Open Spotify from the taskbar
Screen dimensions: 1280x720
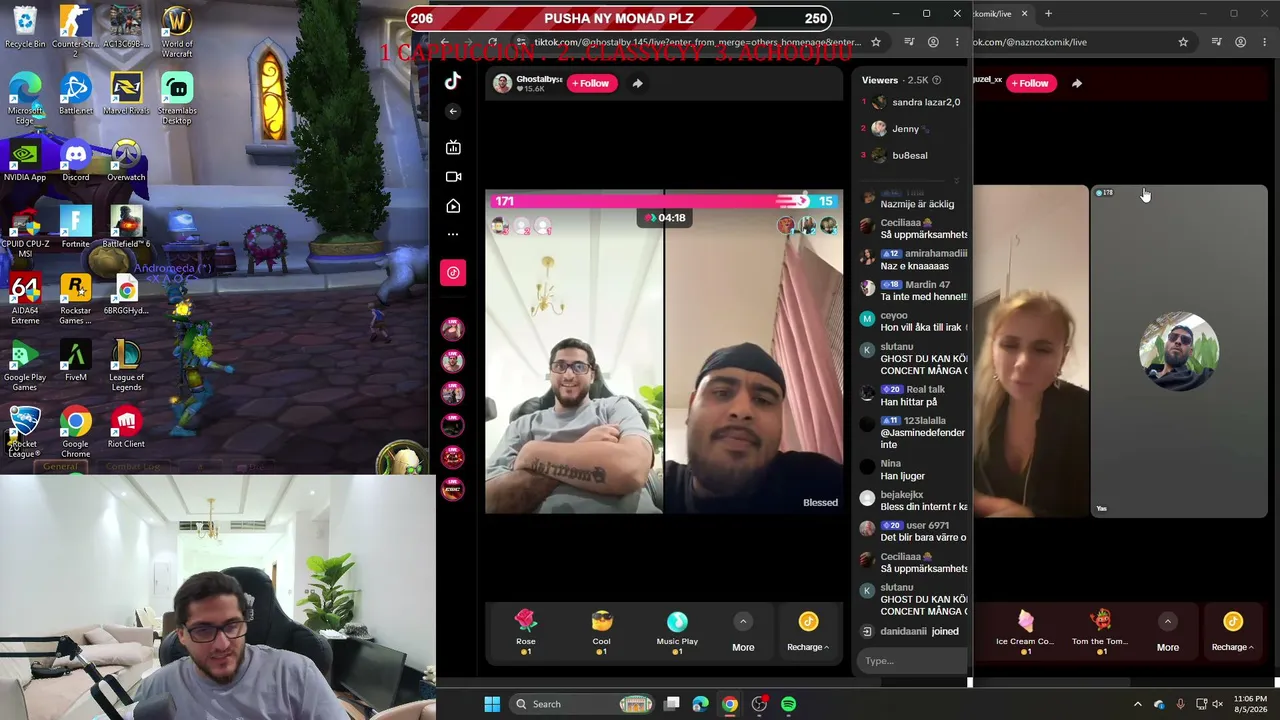click(789, 704)
